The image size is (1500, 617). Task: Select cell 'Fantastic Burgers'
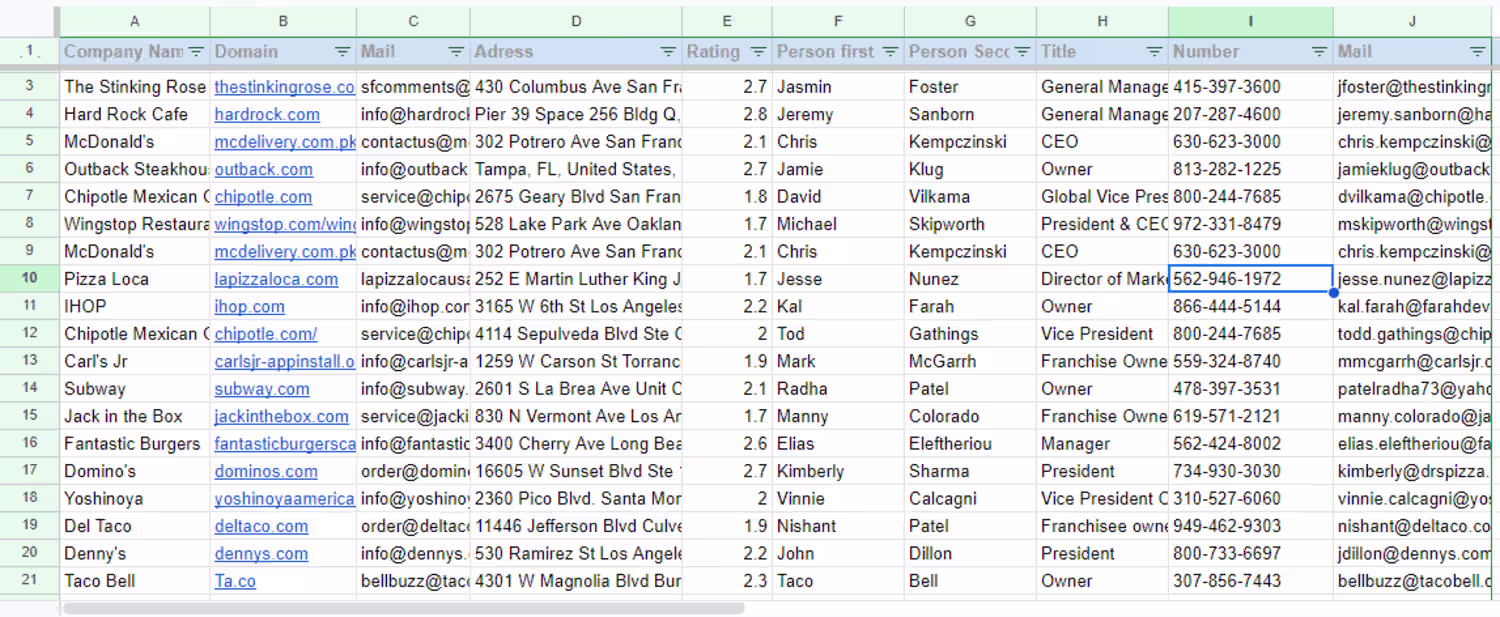click(x=135, y=444)
